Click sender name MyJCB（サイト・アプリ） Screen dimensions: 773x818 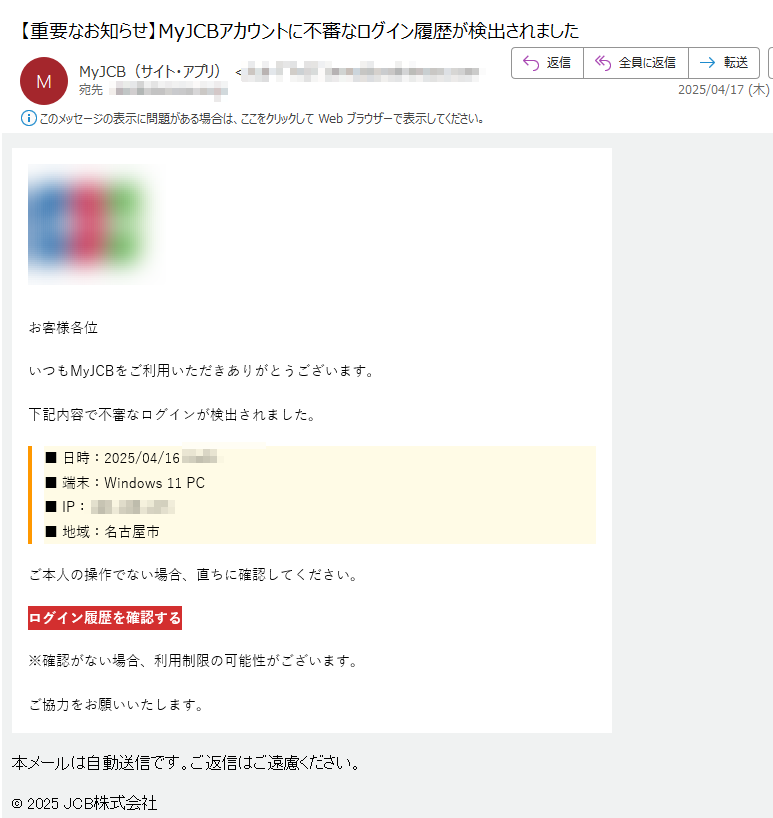coord(152,71)
